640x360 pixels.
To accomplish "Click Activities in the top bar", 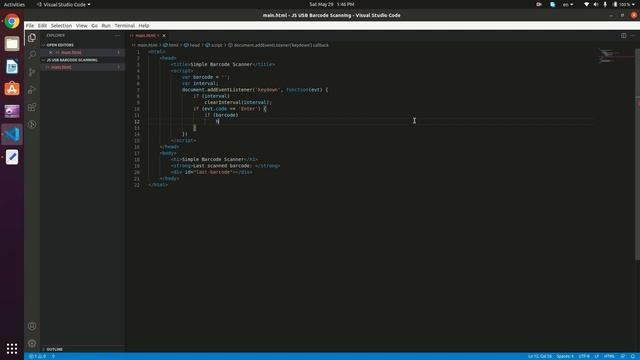I will click(14, 4).
